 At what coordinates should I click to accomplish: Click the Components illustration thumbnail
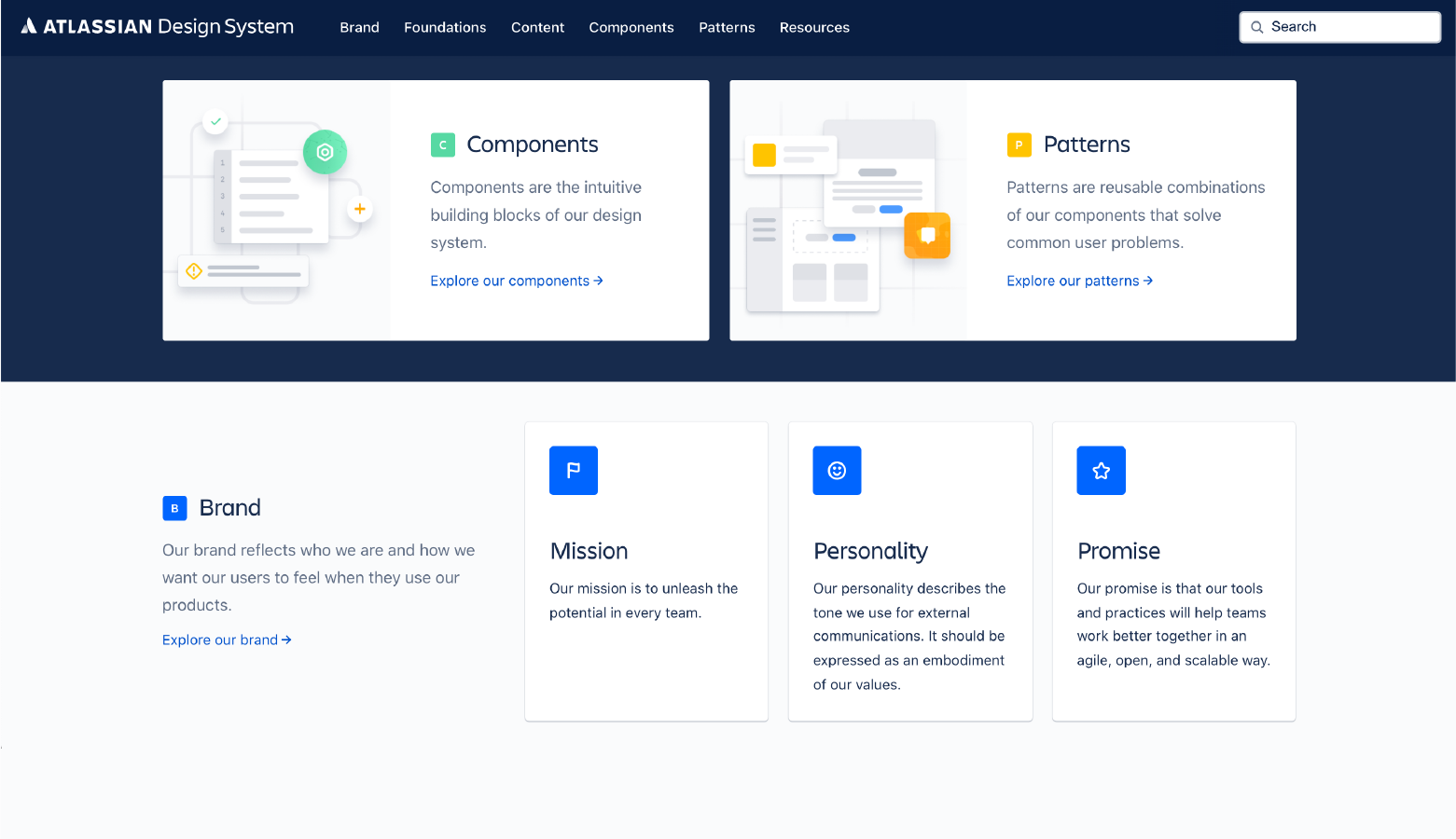277,211
